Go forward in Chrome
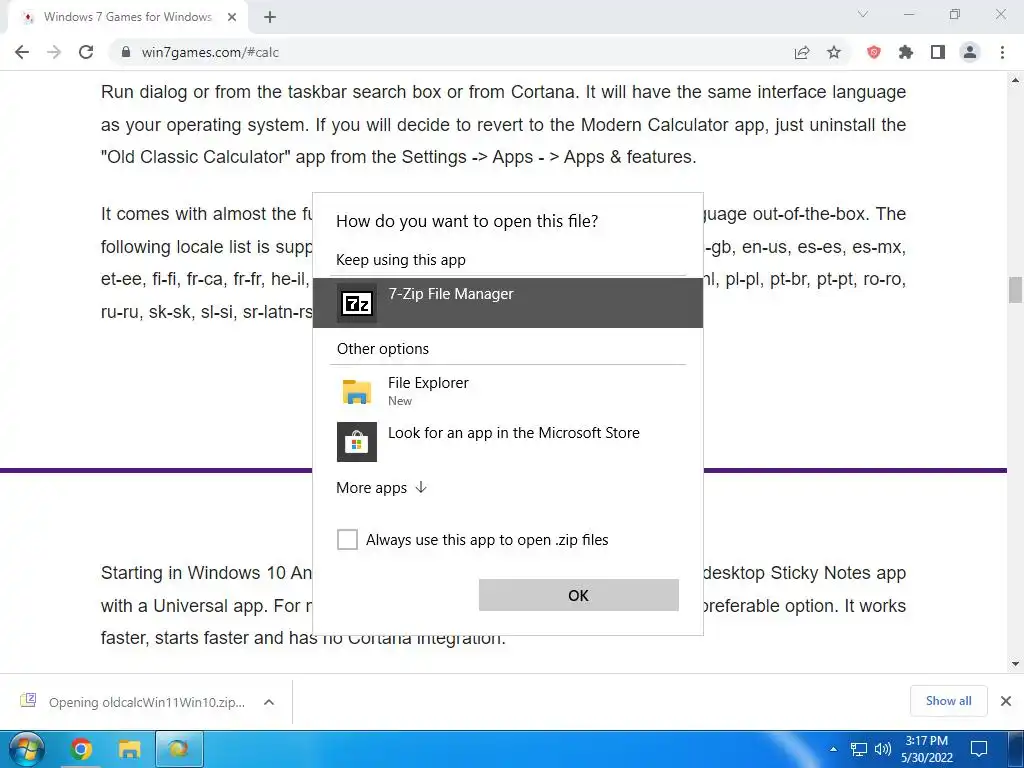The height and width of the screenshot is (768, 1024). pyautogui.click(x=54, y=52)
